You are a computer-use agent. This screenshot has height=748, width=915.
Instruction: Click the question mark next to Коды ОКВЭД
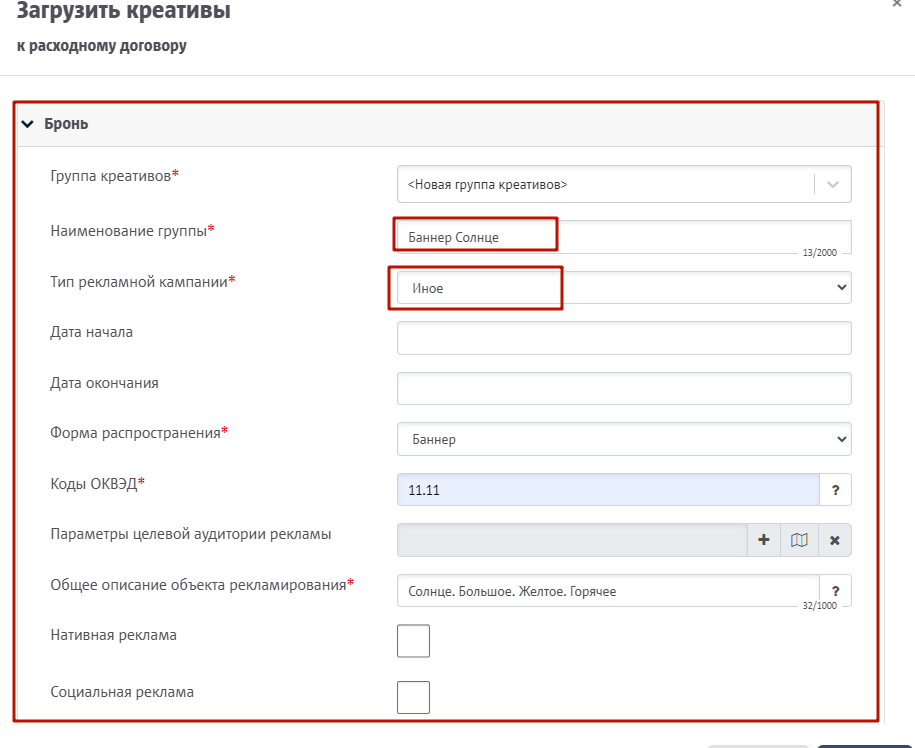[835, 489]
